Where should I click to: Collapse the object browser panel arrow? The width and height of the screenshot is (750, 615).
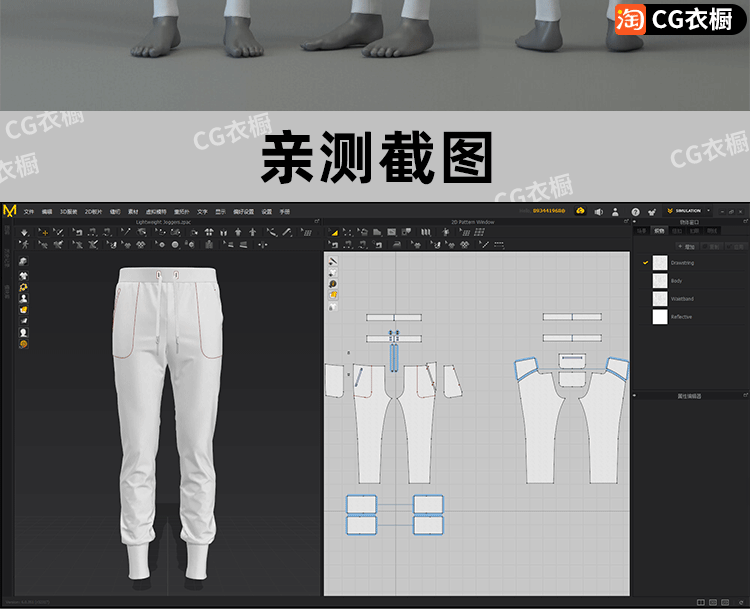[635, 222]
